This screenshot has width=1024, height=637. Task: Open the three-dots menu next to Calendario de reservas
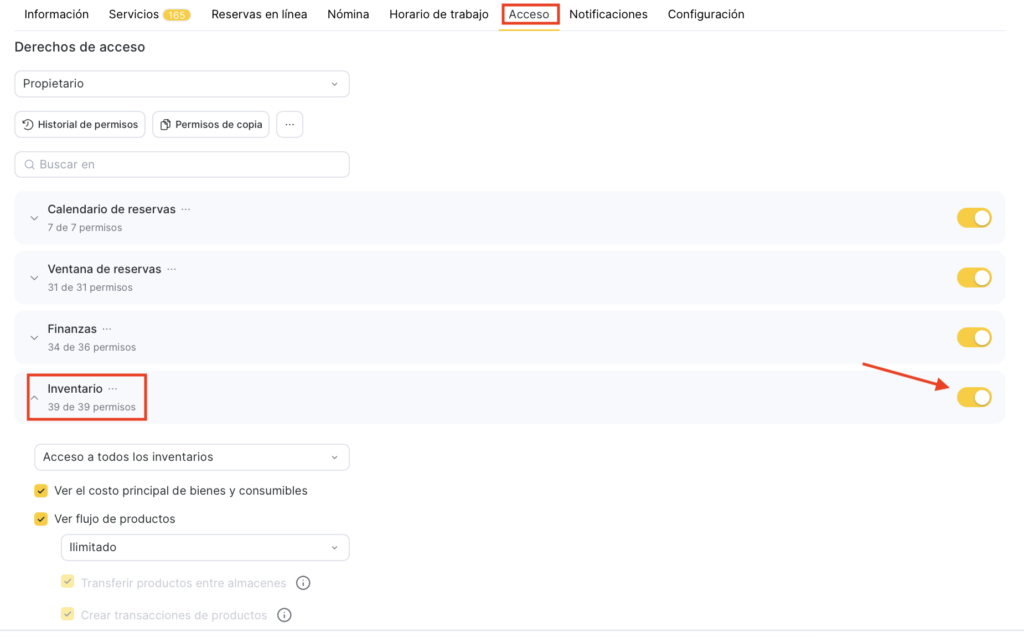(186, 210)
